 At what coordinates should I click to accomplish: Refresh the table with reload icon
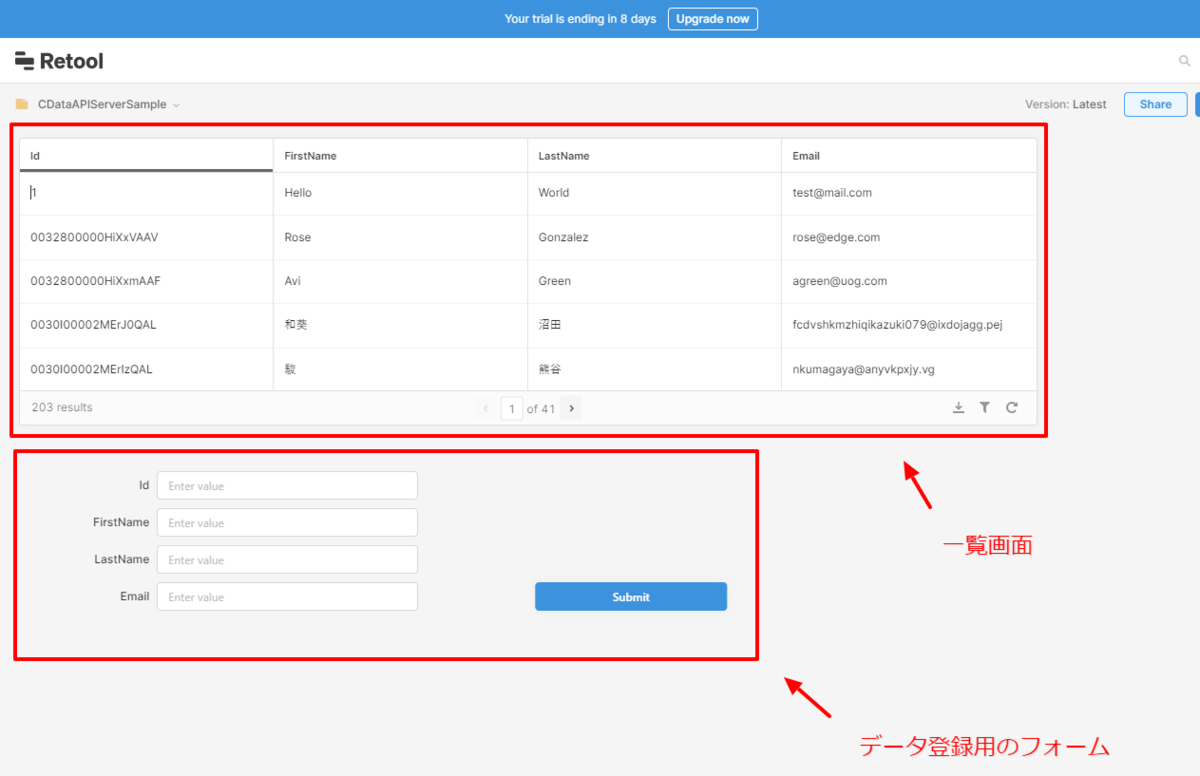[1012, 408]
